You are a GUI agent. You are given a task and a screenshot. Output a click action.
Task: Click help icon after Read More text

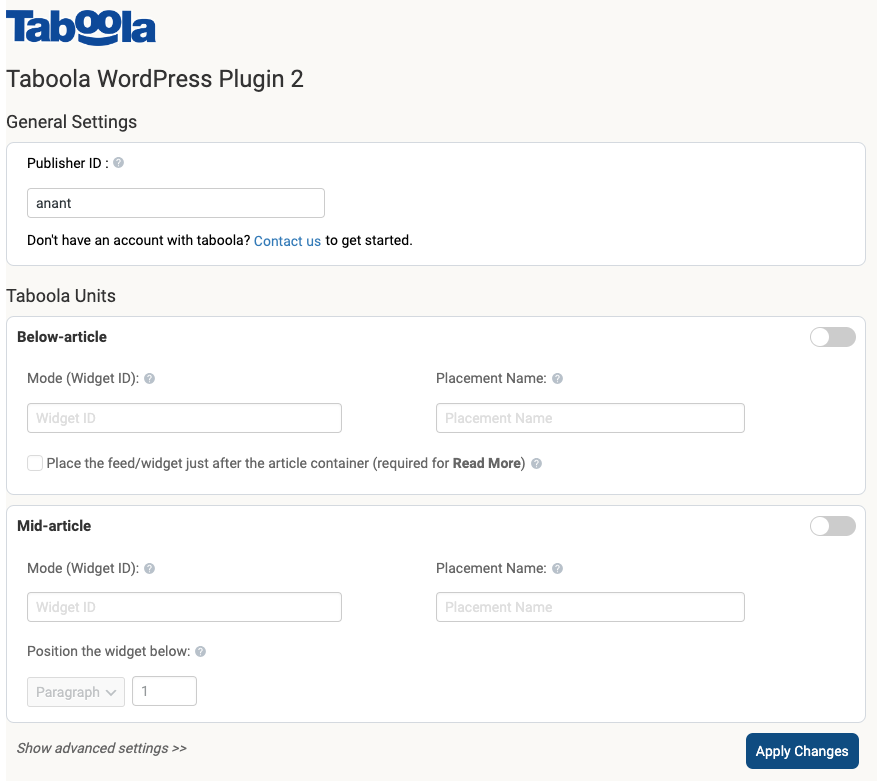537,464
